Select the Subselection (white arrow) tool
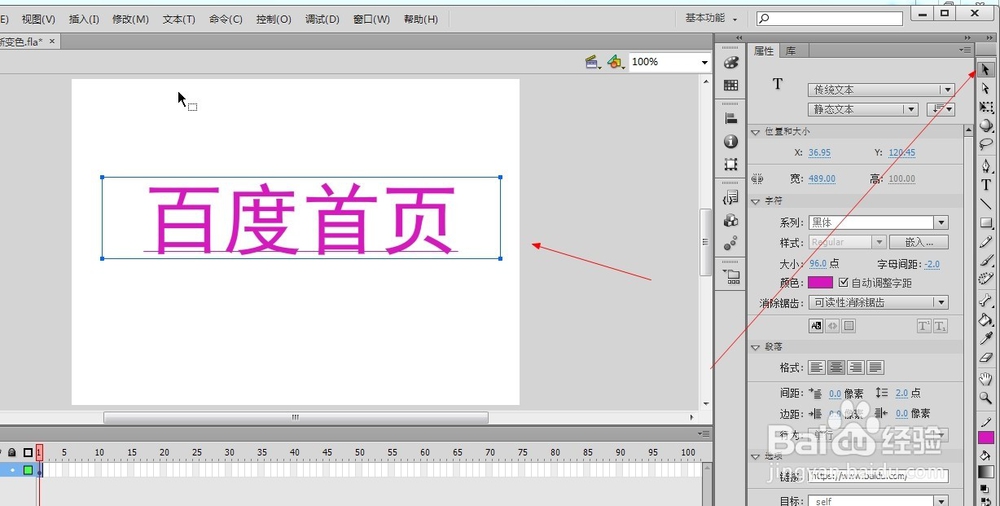 coord(986,89)
